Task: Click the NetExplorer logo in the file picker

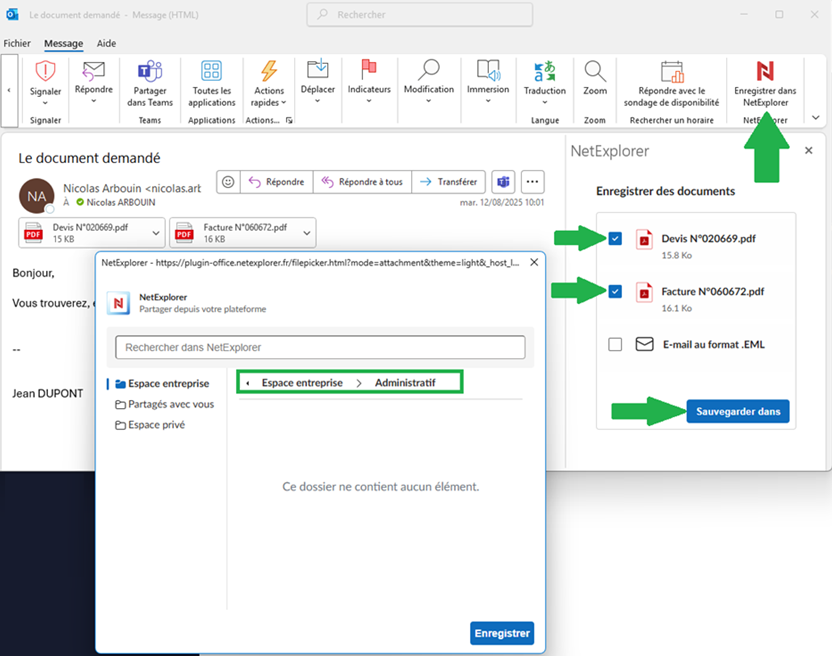Action: tap(118, 303)
